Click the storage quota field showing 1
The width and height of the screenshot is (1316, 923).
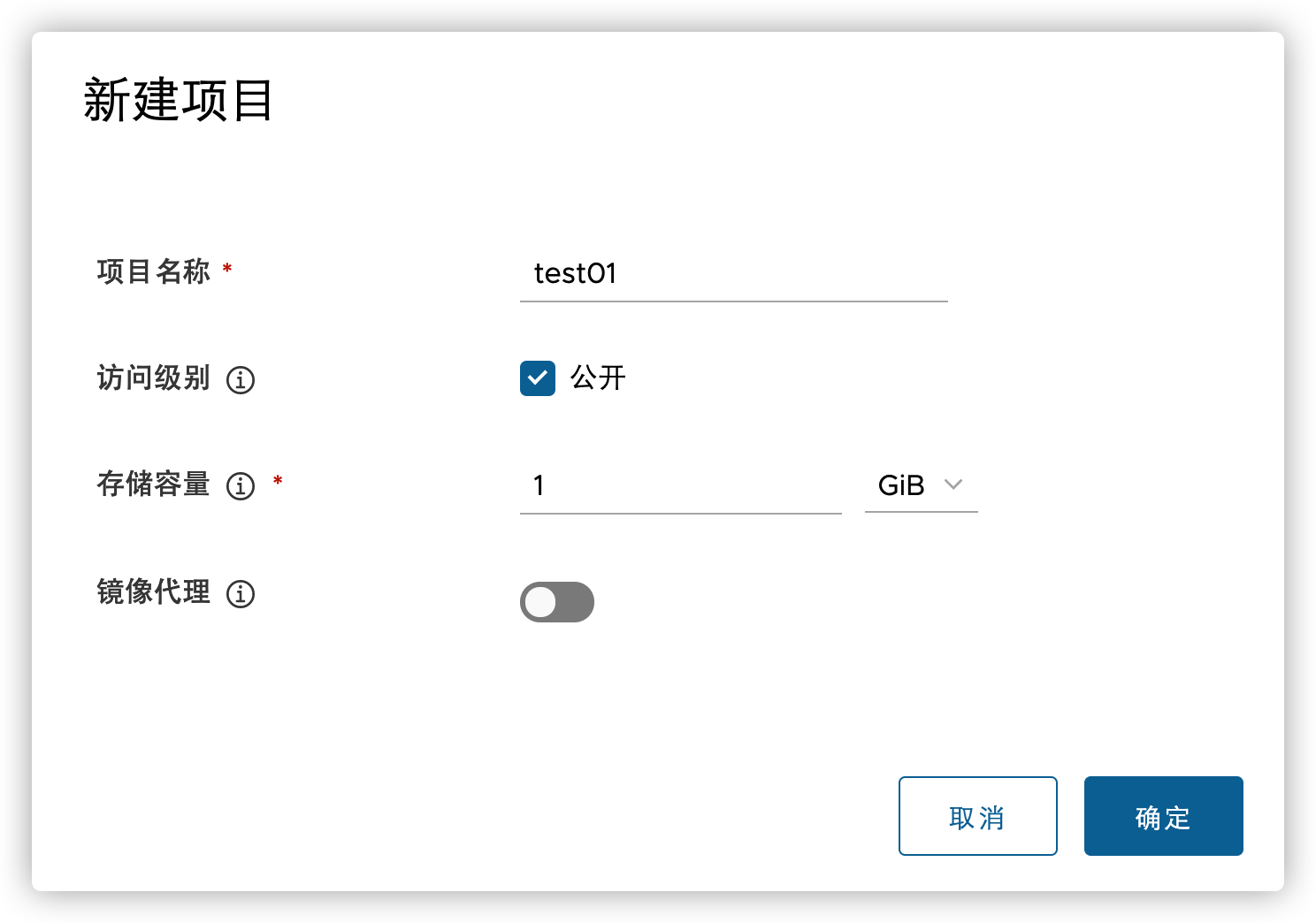pos(681,486)
